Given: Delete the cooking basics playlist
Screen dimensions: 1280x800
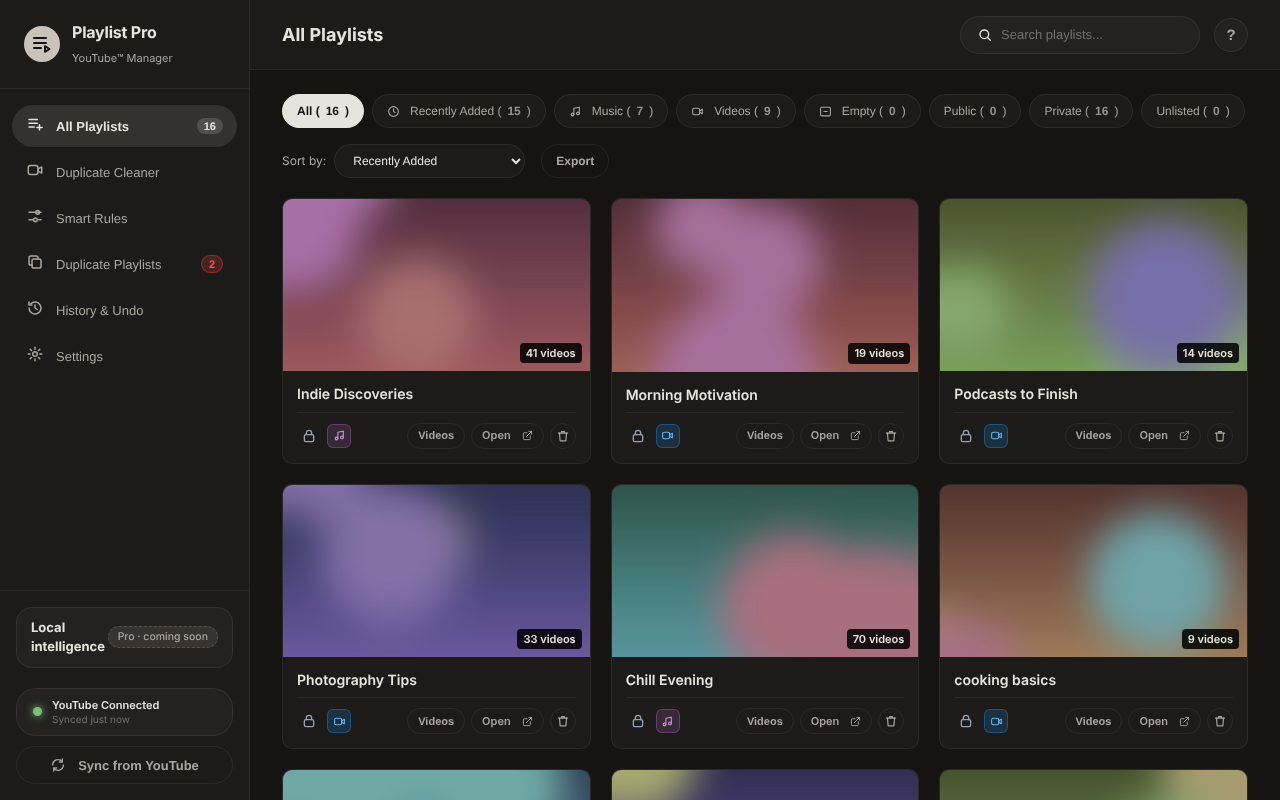Looking at the screenshot, I should coord(1220,721).
